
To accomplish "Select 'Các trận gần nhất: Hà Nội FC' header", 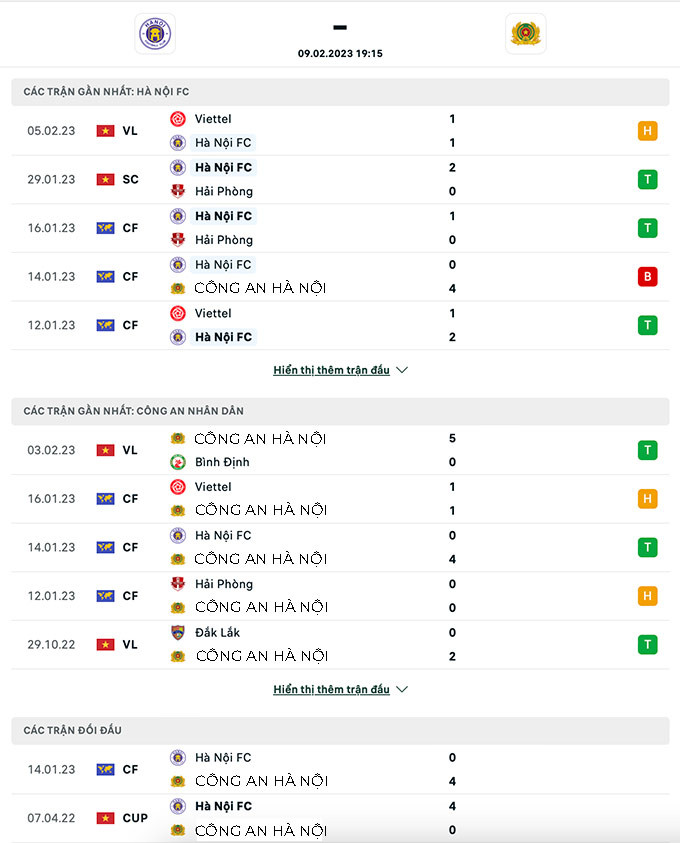I will [x=107, y=91].
